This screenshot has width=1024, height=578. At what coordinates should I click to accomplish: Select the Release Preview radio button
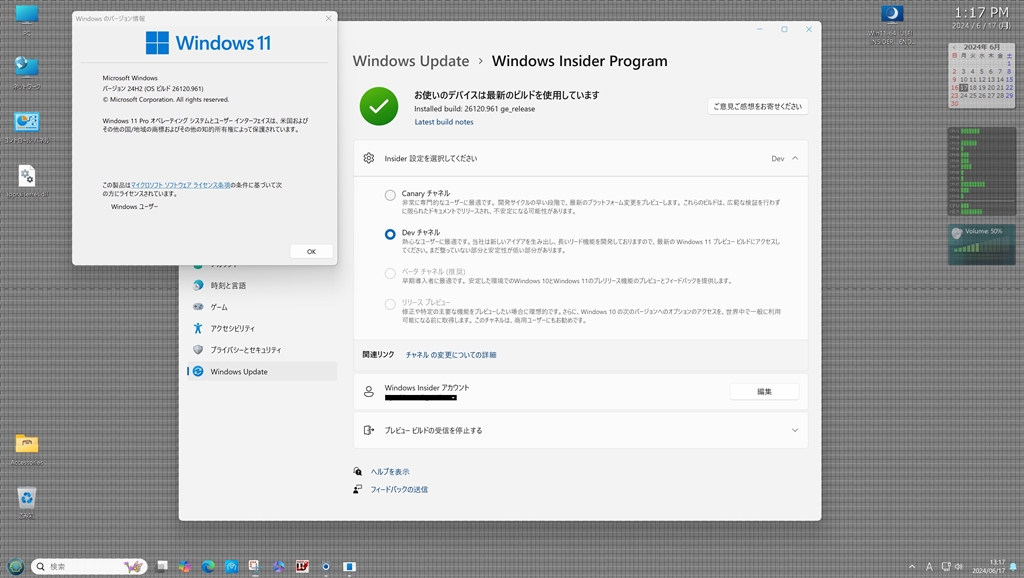click(x=390, y=304)
